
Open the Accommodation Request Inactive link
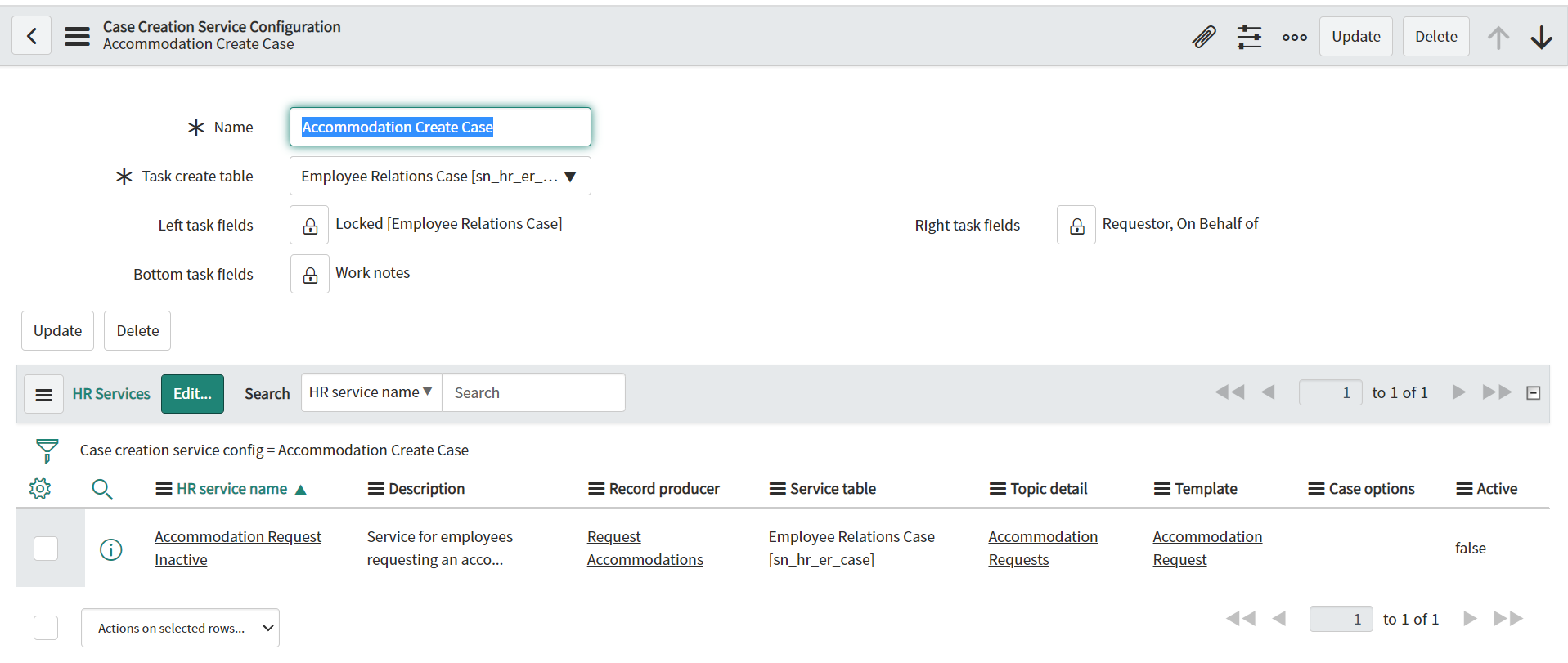pos(238,549)
